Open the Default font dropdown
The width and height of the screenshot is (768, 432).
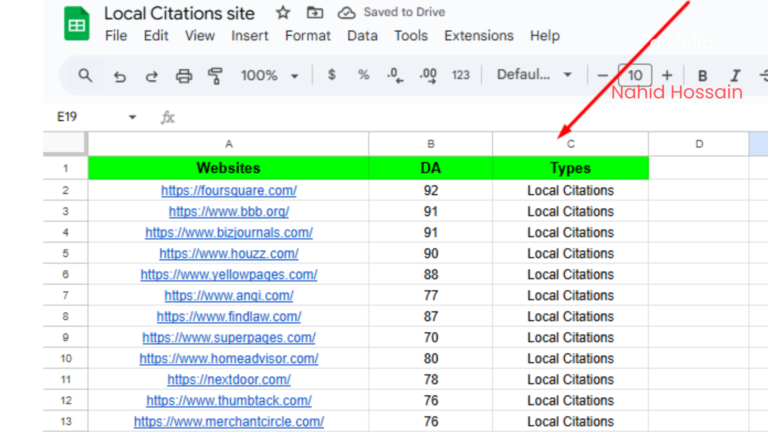534,75
